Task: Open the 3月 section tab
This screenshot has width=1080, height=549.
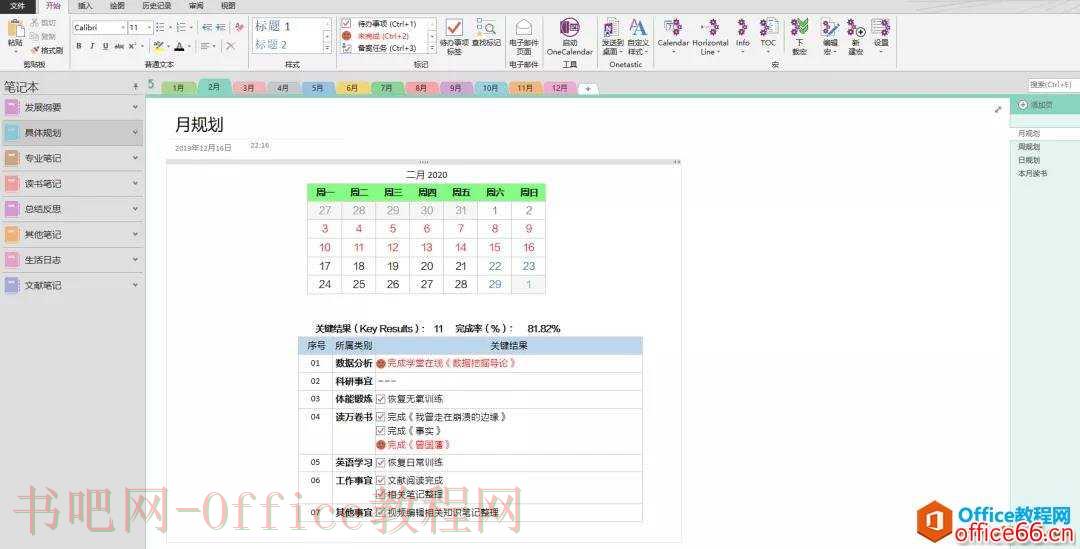Action: [249, 88]
